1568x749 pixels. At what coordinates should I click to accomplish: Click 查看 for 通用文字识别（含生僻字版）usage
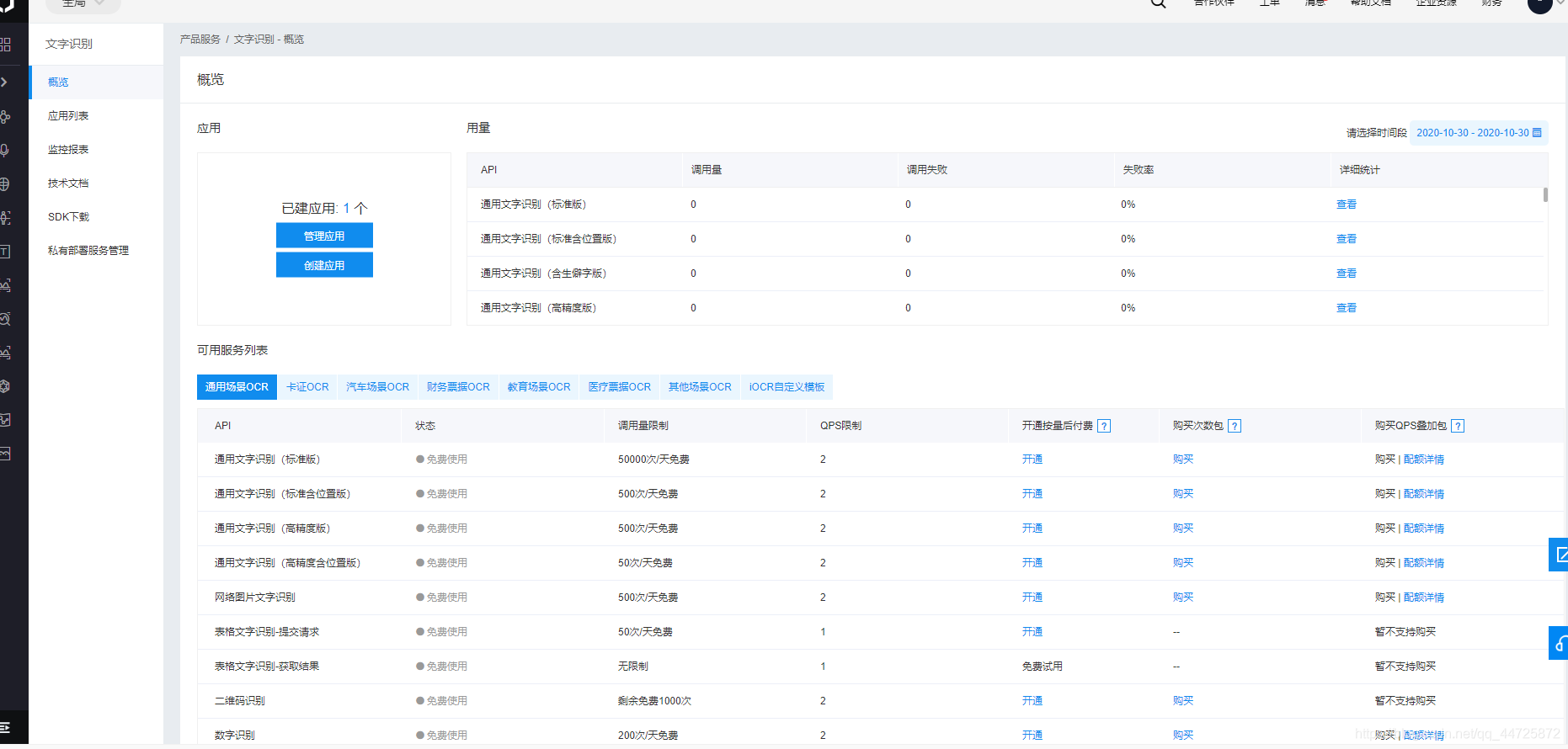[1347, 274]
